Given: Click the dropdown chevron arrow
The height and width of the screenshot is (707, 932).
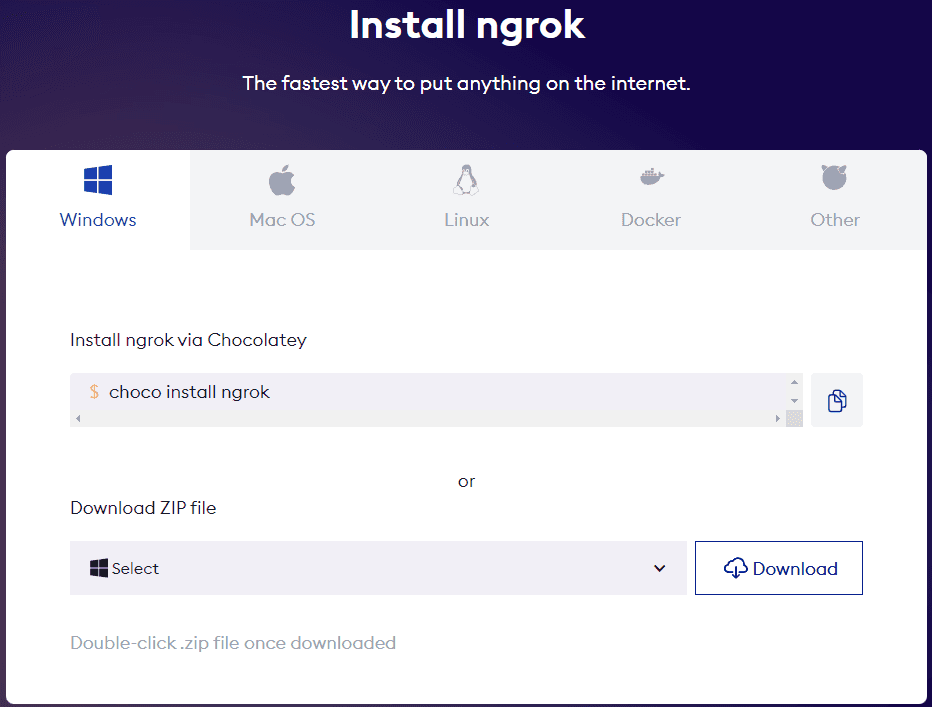Looking at the screenshot, I should pyautogui.click(x=659, y=568).
